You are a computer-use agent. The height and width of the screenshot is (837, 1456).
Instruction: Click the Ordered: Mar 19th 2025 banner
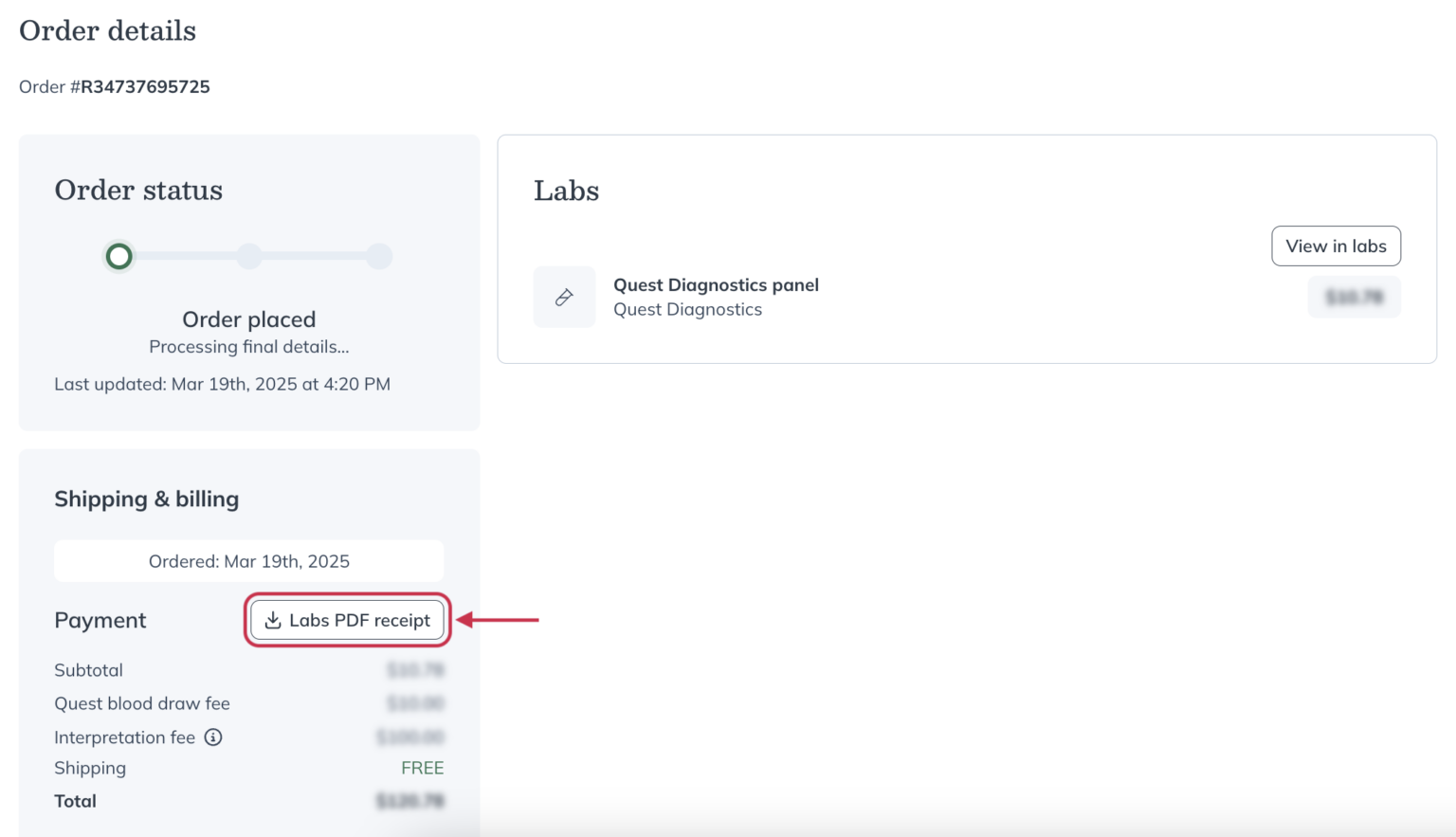pos(248,561)
